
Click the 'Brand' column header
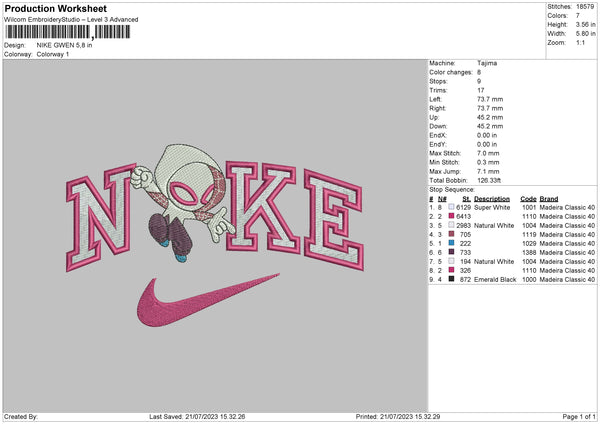pos(549,199)
